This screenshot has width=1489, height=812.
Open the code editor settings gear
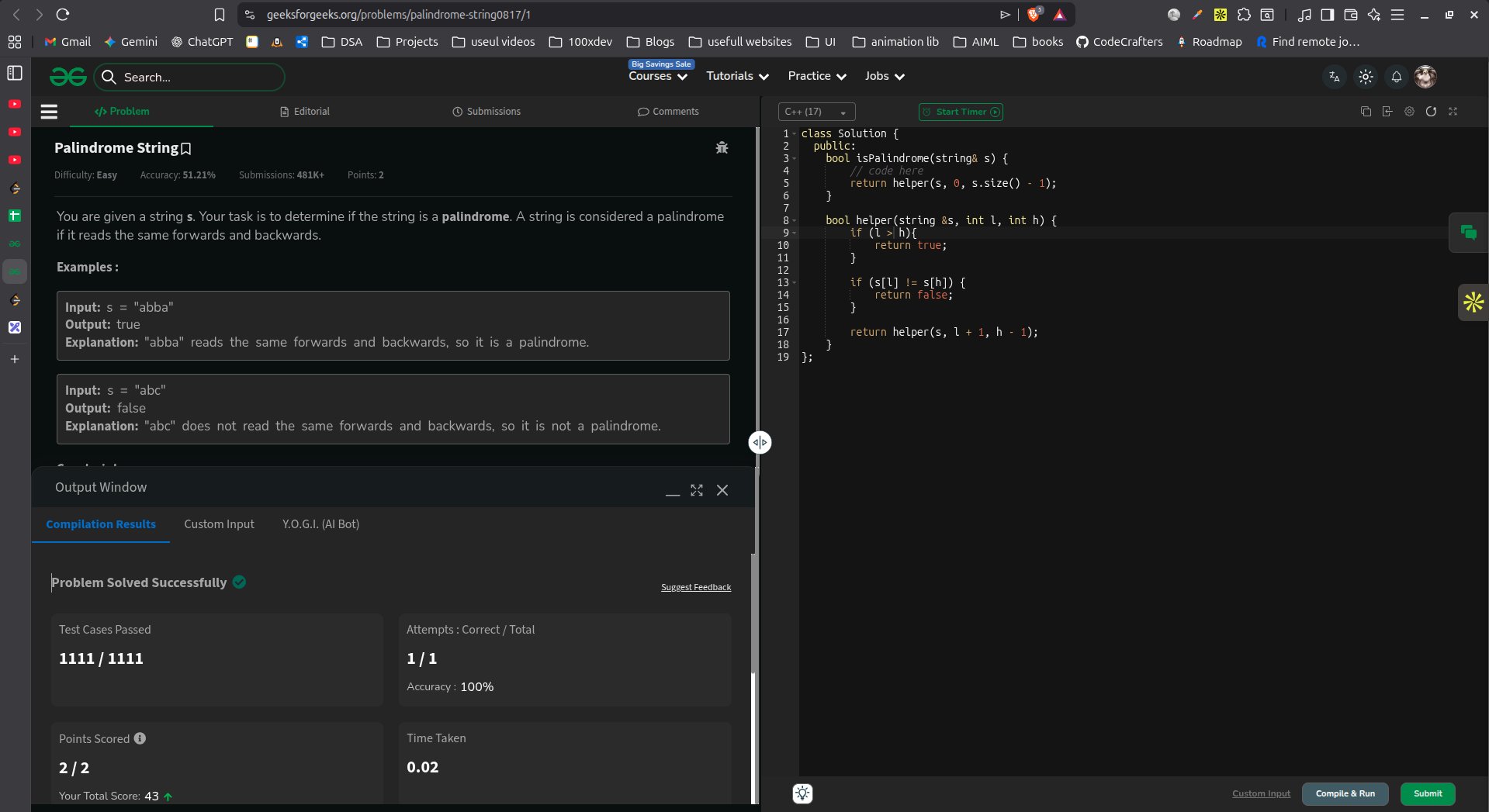1409,112
